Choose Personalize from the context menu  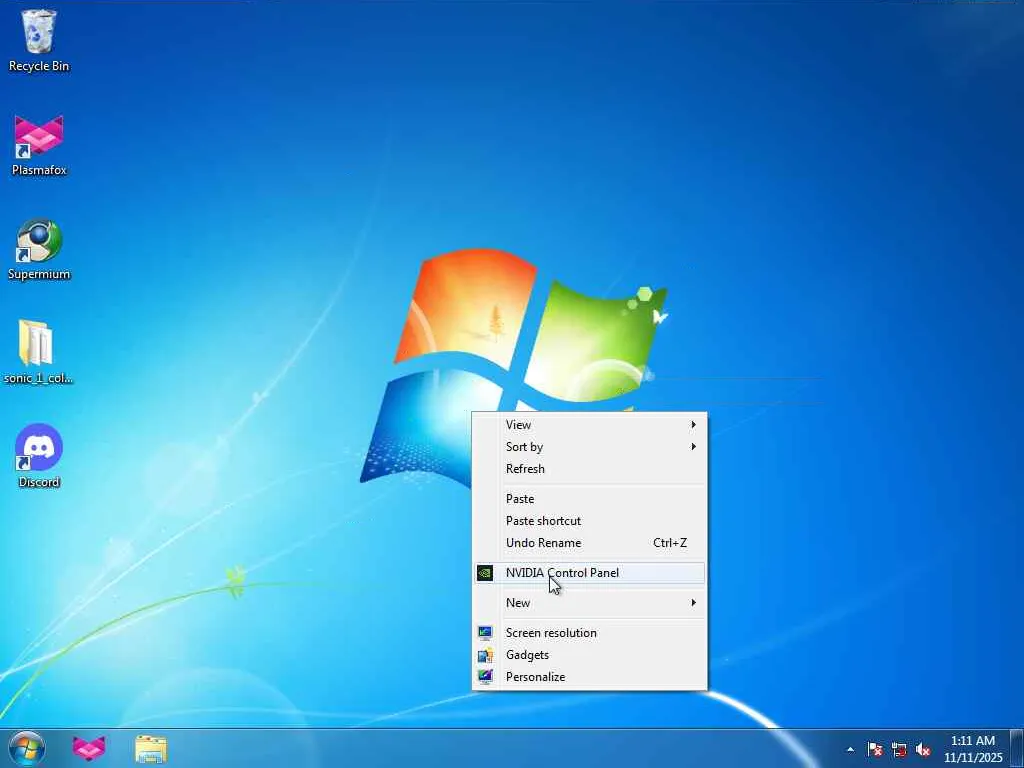coord(589,677)
